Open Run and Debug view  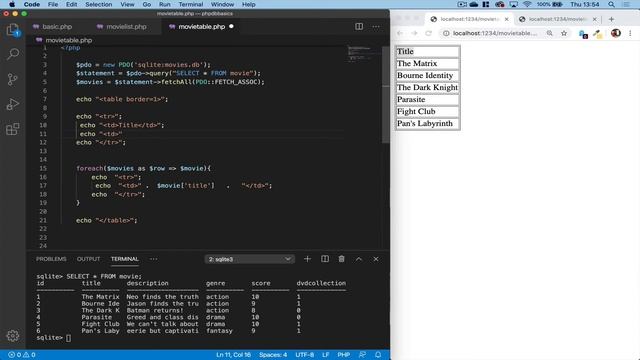click(13, 104)
